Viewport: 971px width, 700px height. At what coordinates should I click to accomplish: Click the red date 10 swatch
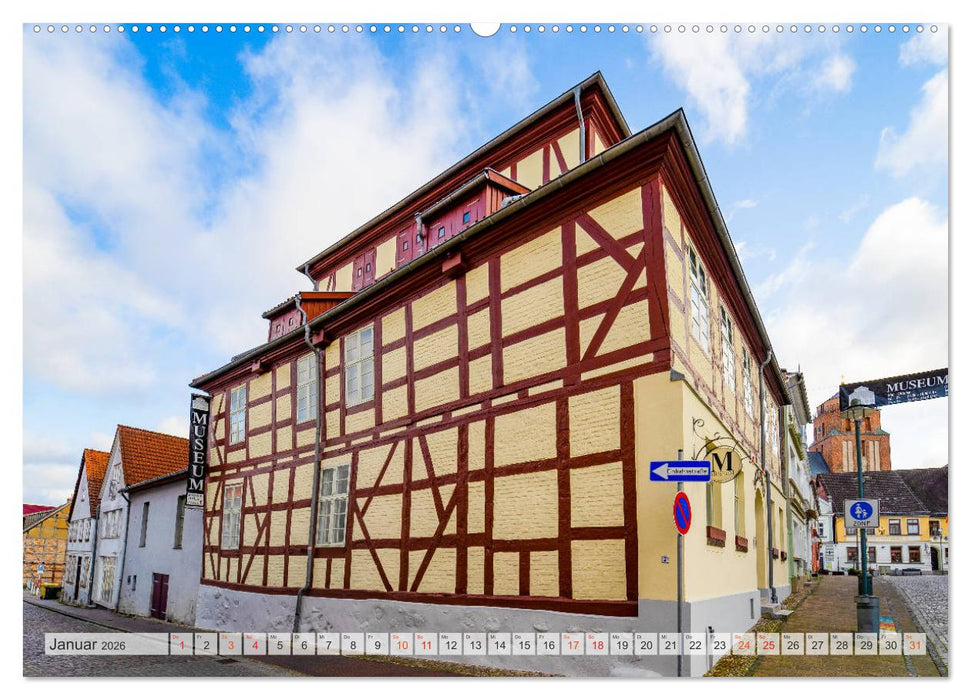(403, 646)
